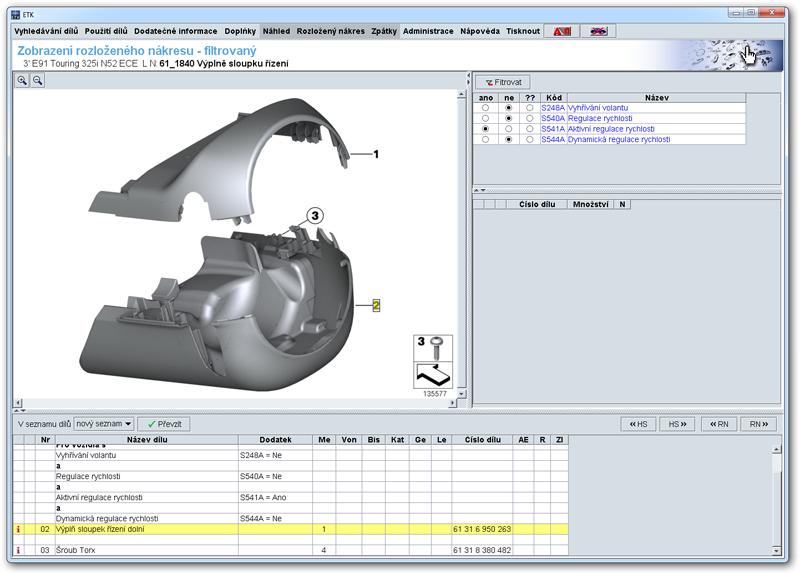Click part number 61 31 8 380 482
This screenshot has width=800, height=574.
coord(482,550)
